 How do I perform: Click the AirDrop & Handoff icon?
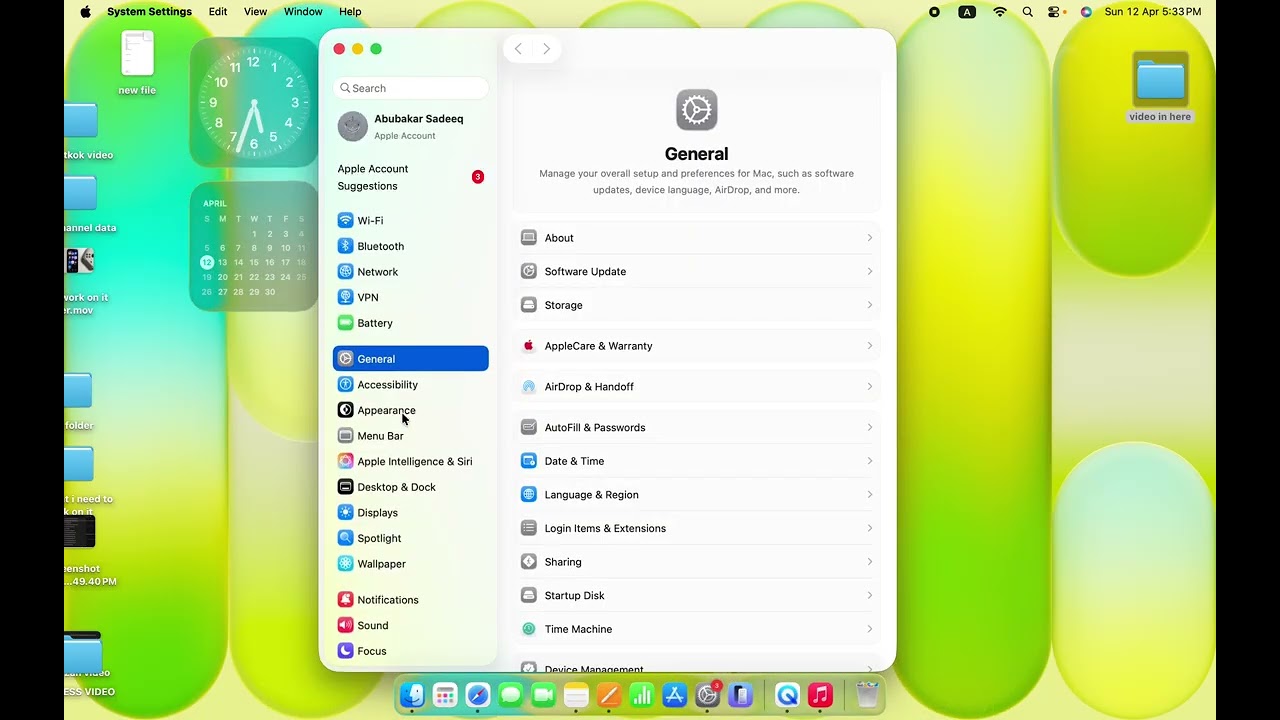point(529,387)
